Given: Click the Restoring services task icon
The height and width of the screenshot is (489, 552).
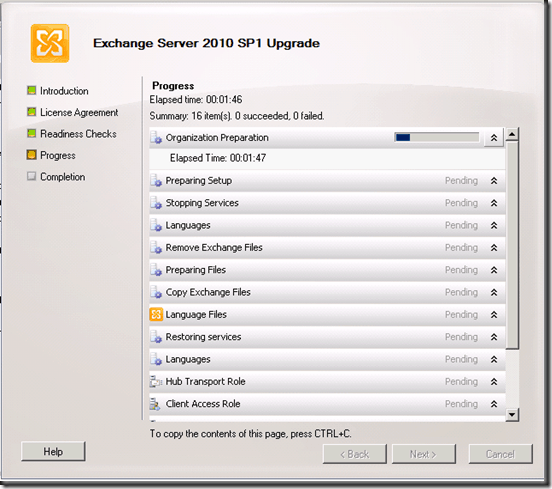Looking at the screenshot, I should [x=156, y=337].
